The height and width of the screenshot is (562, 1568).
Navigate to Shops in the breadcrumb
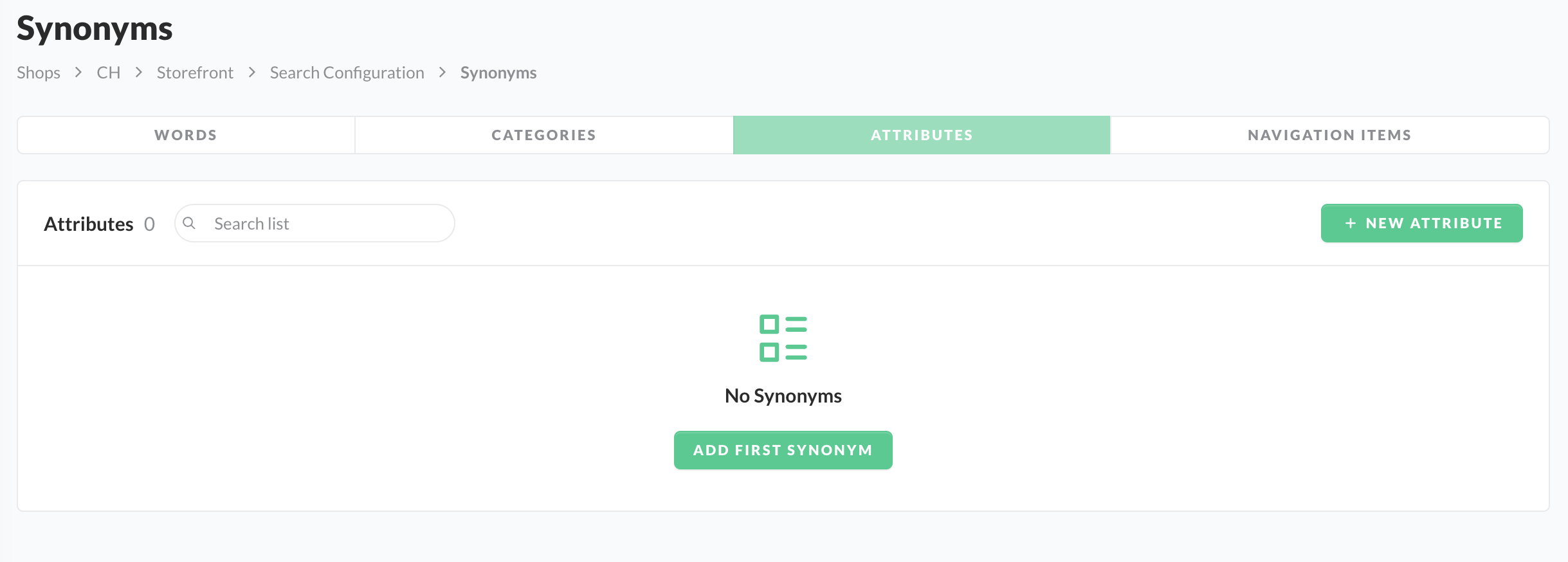pos(39,73)
